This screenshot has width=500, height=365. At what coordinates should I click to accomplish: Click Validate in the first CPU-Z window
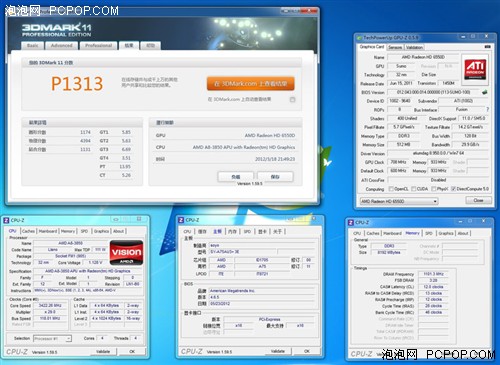[x=103, y=351]
